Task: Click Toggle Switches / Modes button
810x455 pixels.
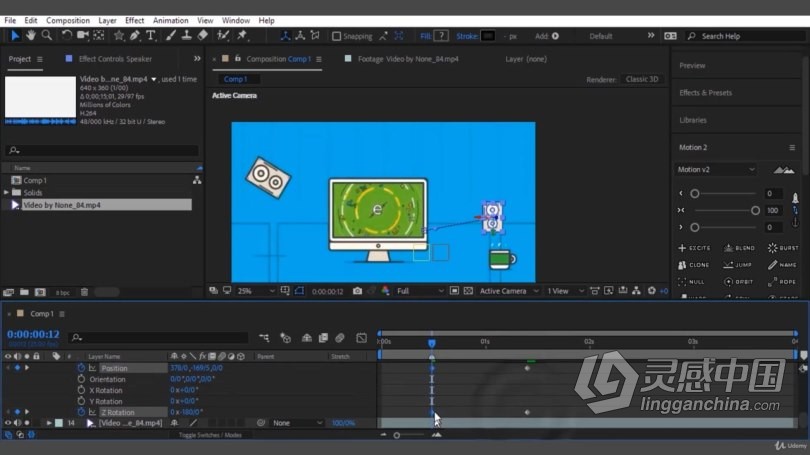Action: [210, 435]
